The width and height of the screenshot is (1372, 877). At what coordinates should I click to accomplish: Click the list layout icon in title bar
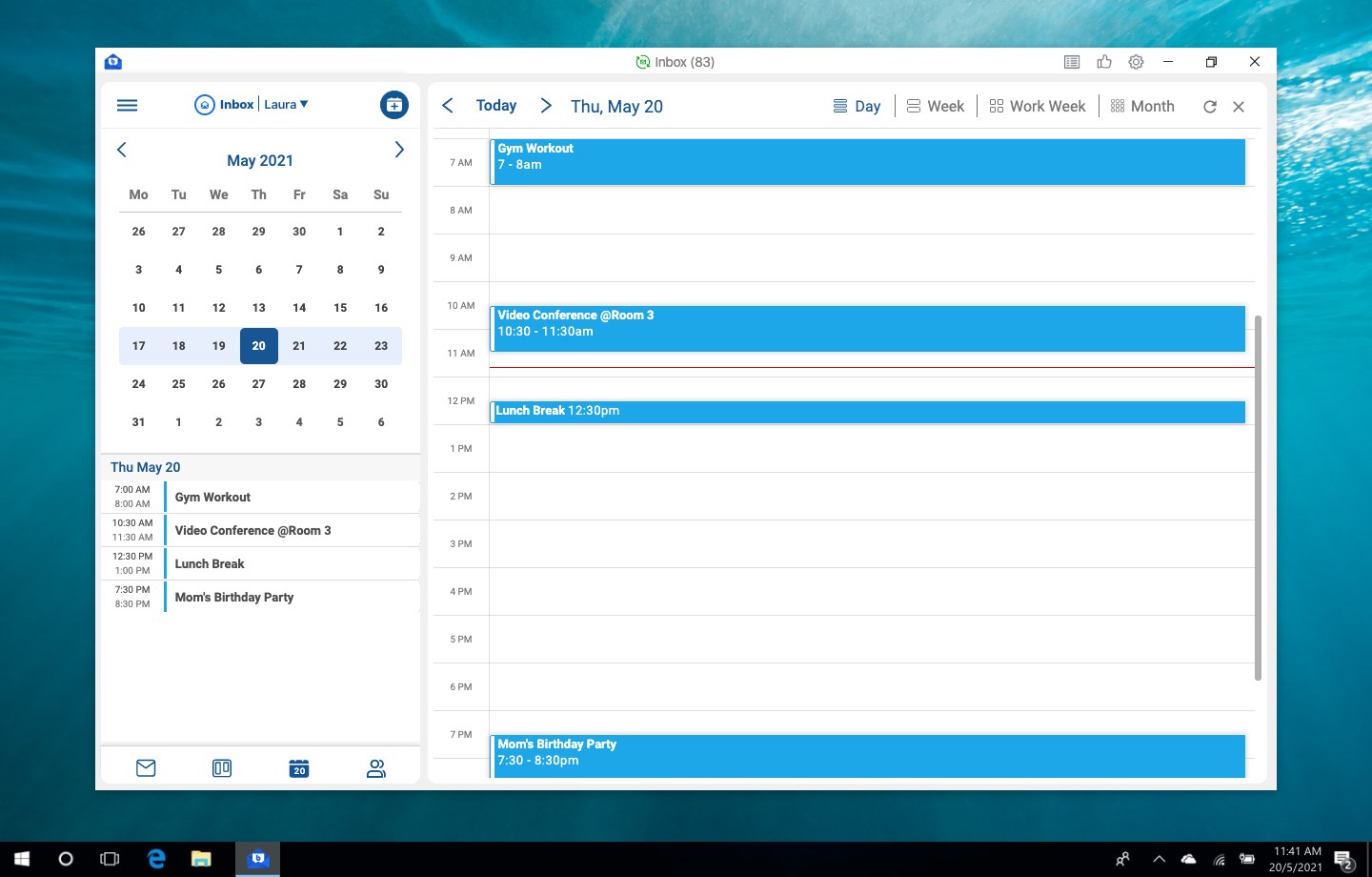click(x=1072, y=62)
